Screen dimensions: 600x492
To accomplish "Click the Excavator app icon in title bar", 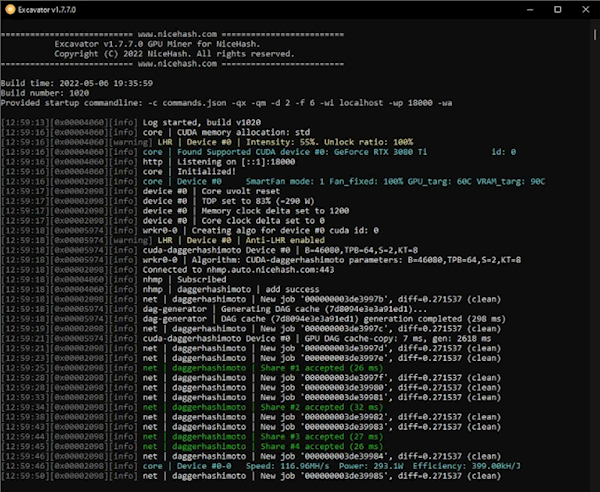I will (x=9, y=8).
